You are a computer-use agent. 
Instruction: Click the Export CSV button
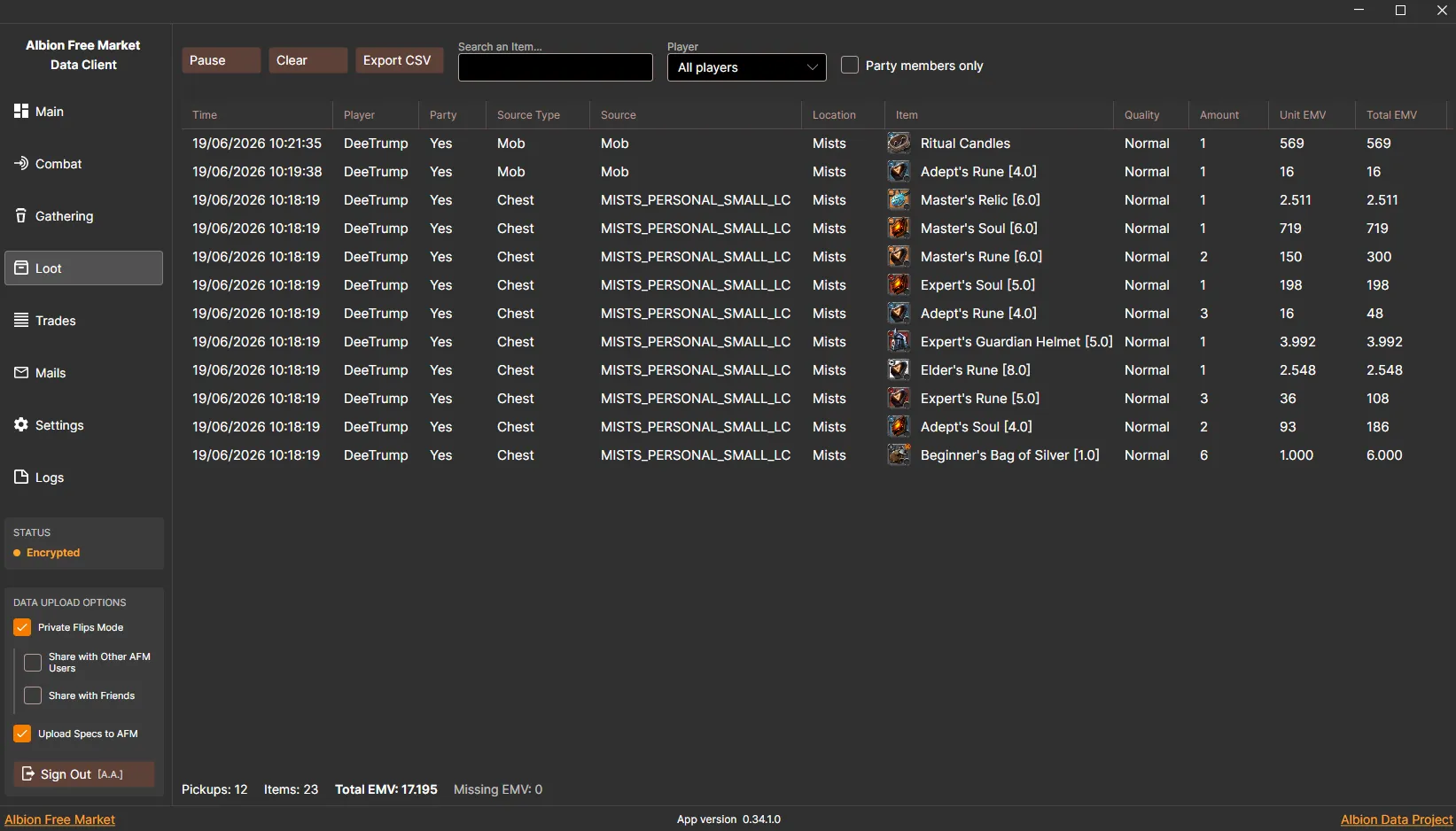(399, 60)
